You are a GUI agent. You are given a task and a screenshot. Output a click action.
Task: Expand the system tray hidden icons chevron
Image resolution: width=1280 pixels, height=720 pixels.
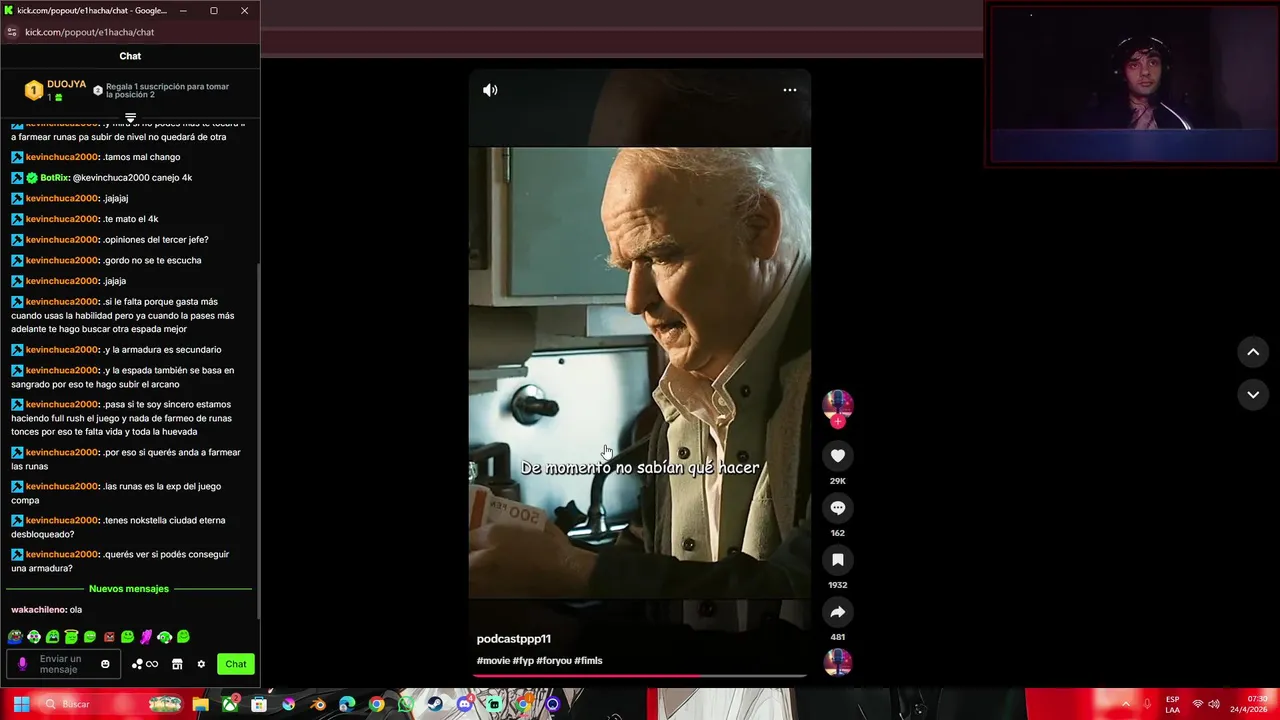pyautogui.click(x=1125, y=704)
